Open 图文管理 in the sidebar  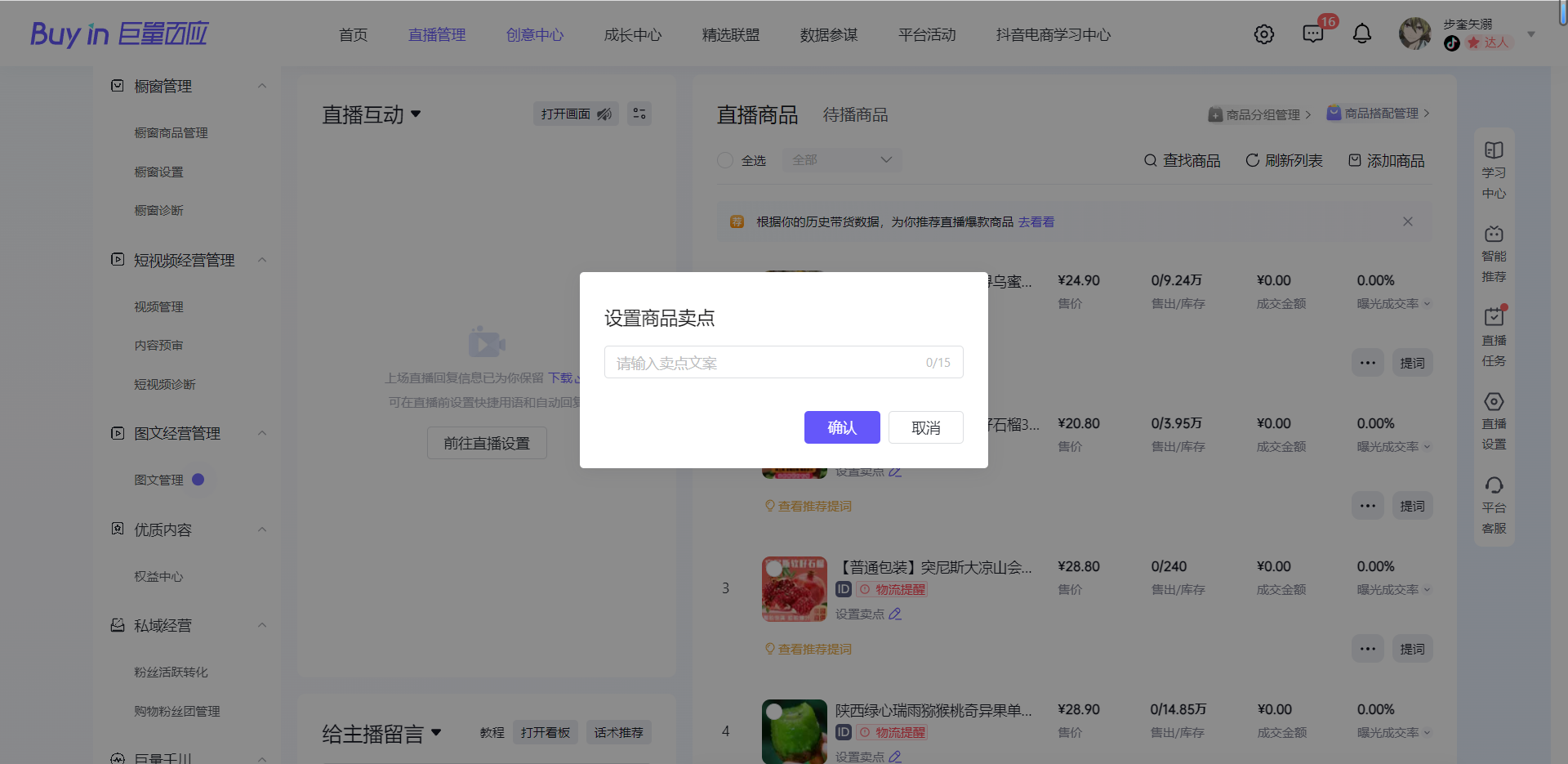158,480
